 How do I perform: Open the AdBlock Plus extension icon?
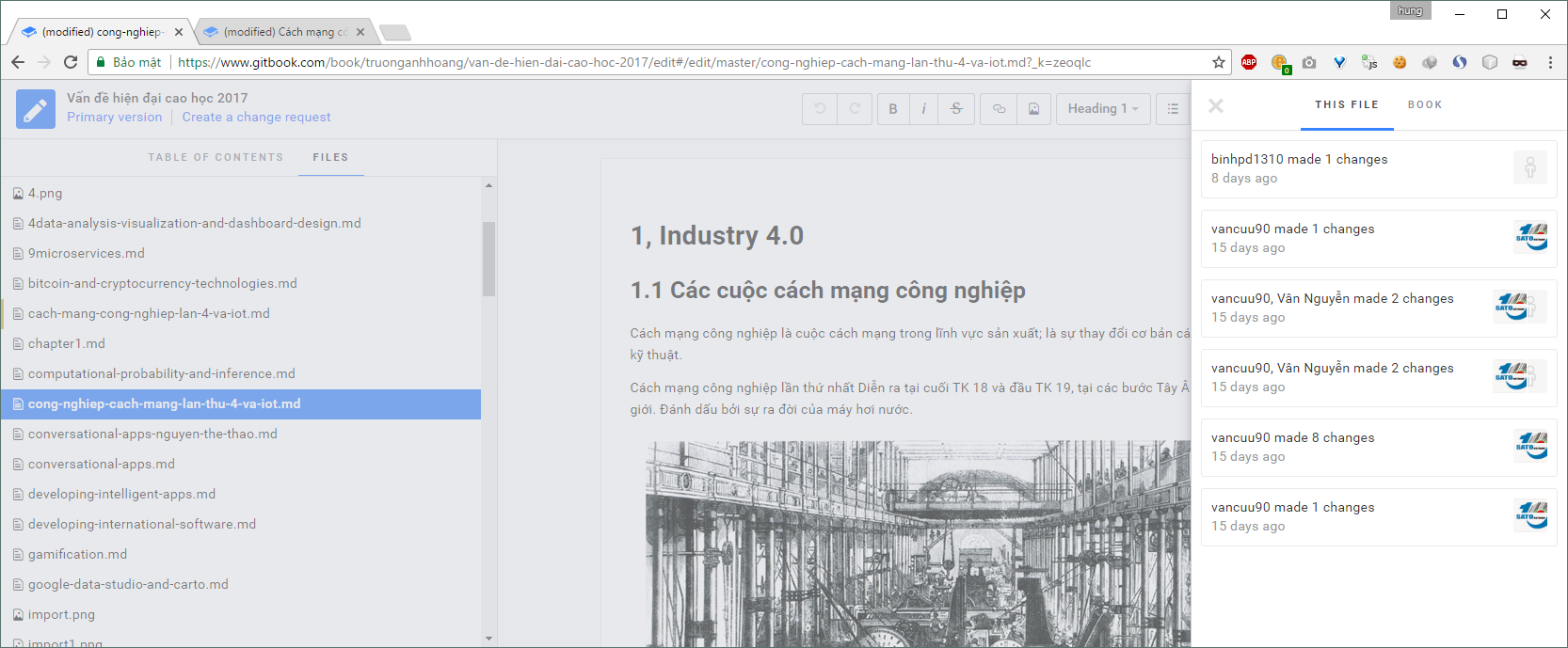1249,62
